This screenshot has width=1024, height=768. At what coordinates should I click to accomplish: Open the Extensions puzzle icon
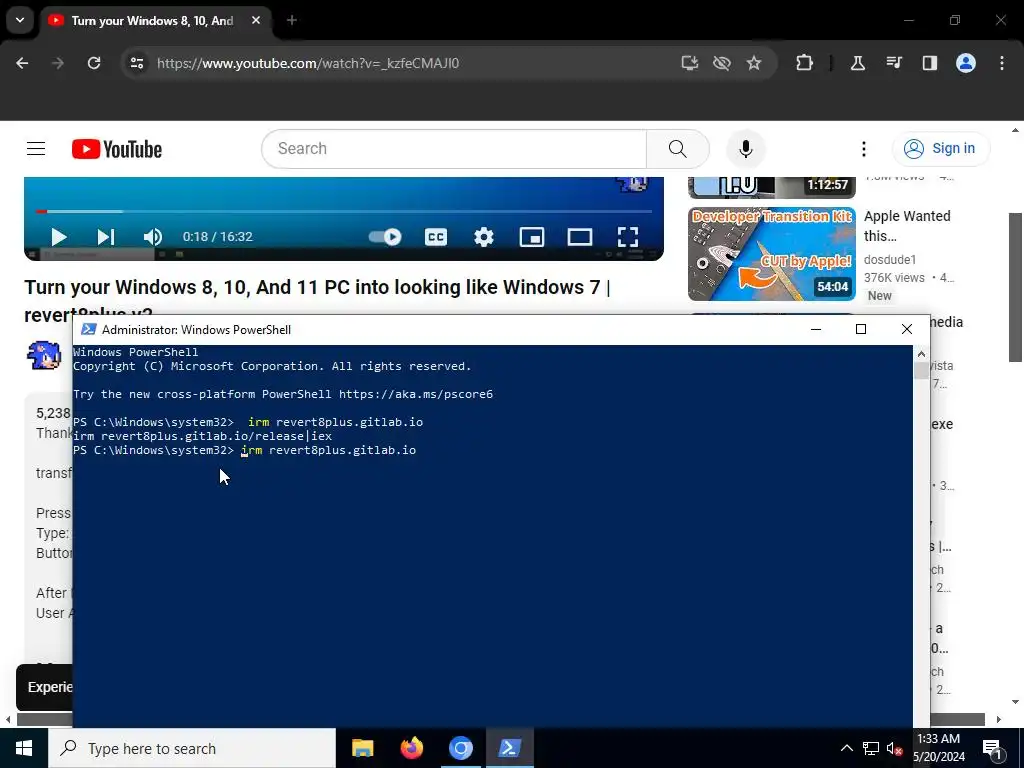click(805, 63)
